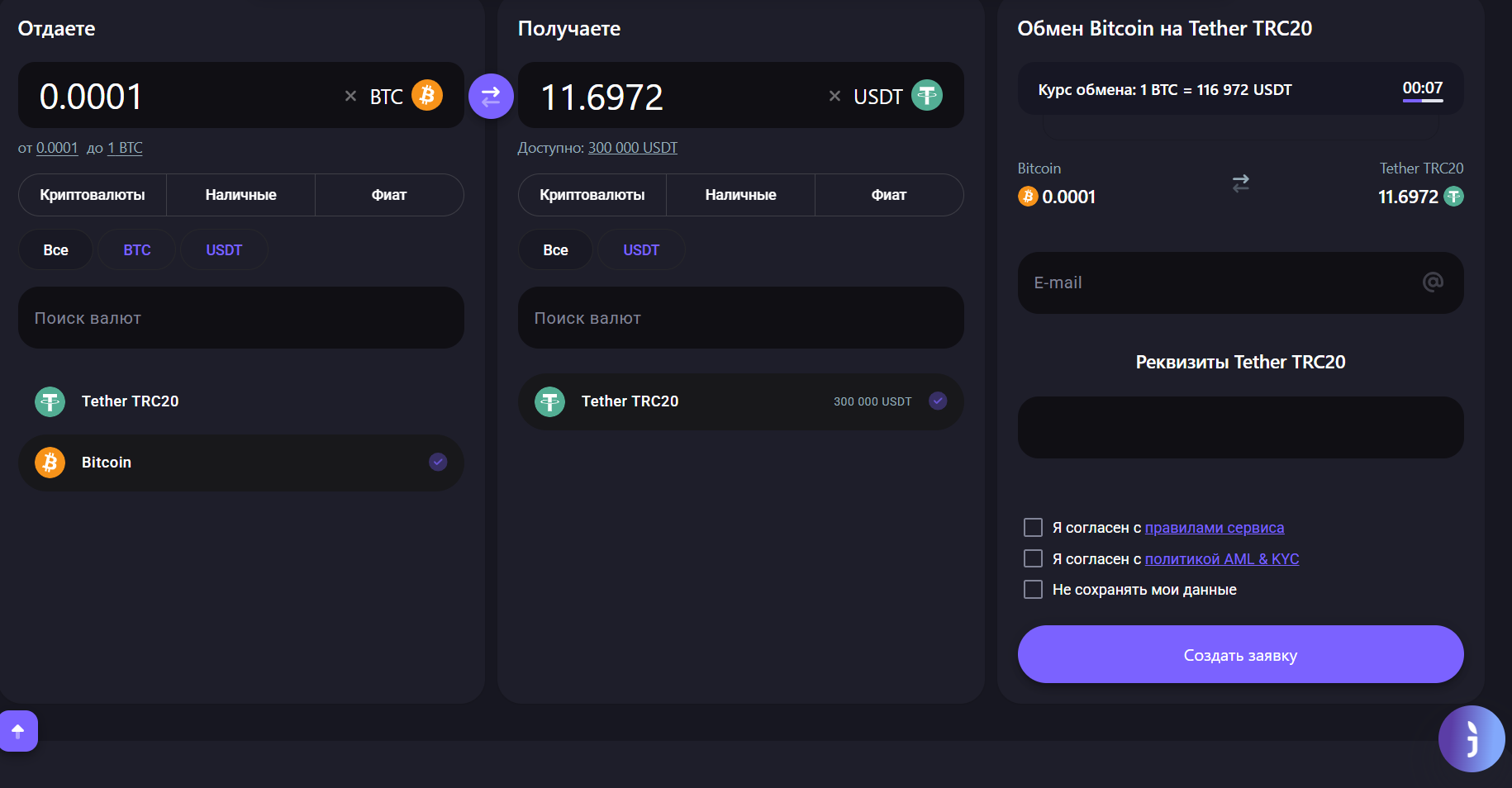Image resolution: width=1512 pixels, height=788 pixels.
Task: Click the @ icon in E-mail field
Action: [x=1433, y=282]
